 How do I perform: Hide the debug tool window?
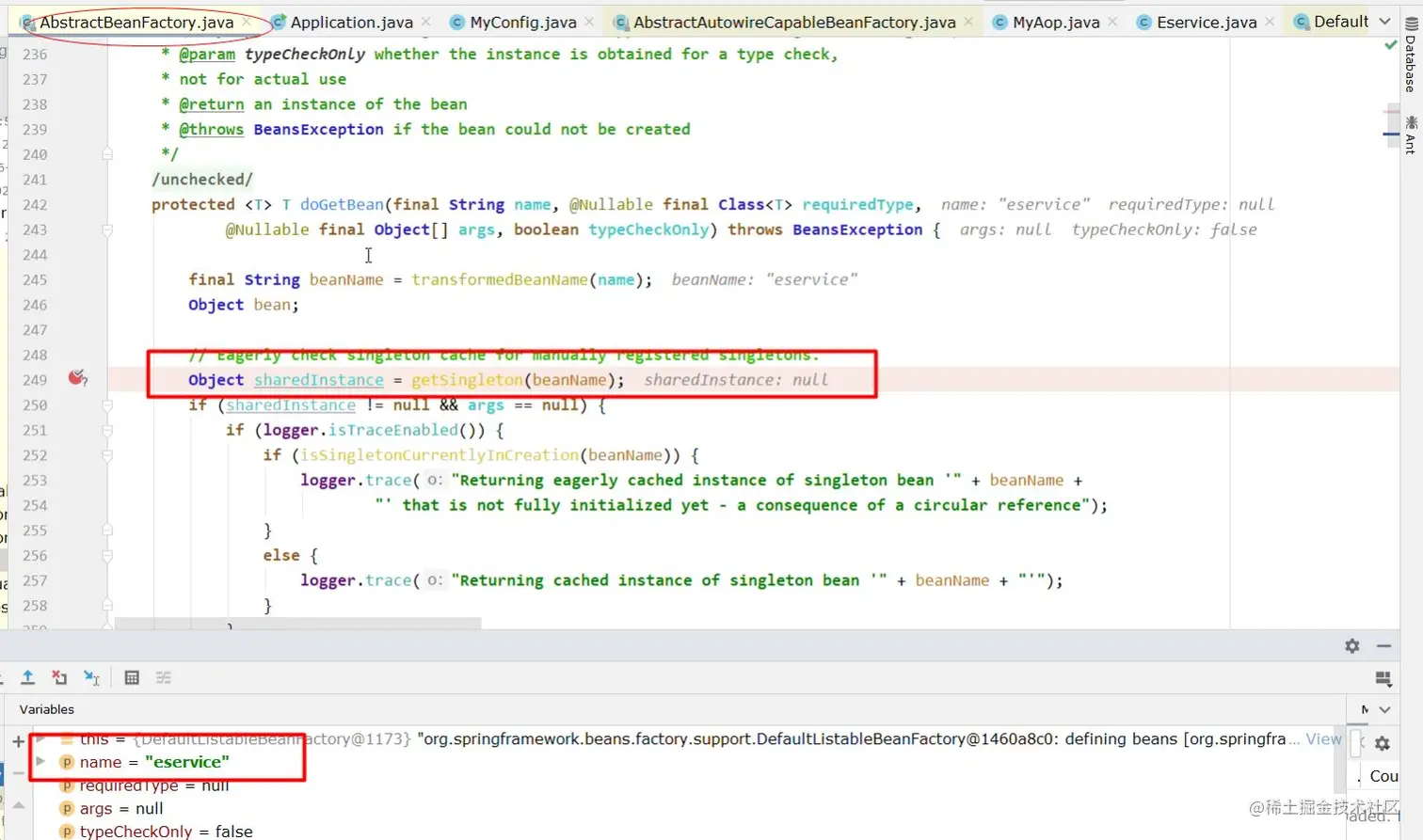point(1383,645)
